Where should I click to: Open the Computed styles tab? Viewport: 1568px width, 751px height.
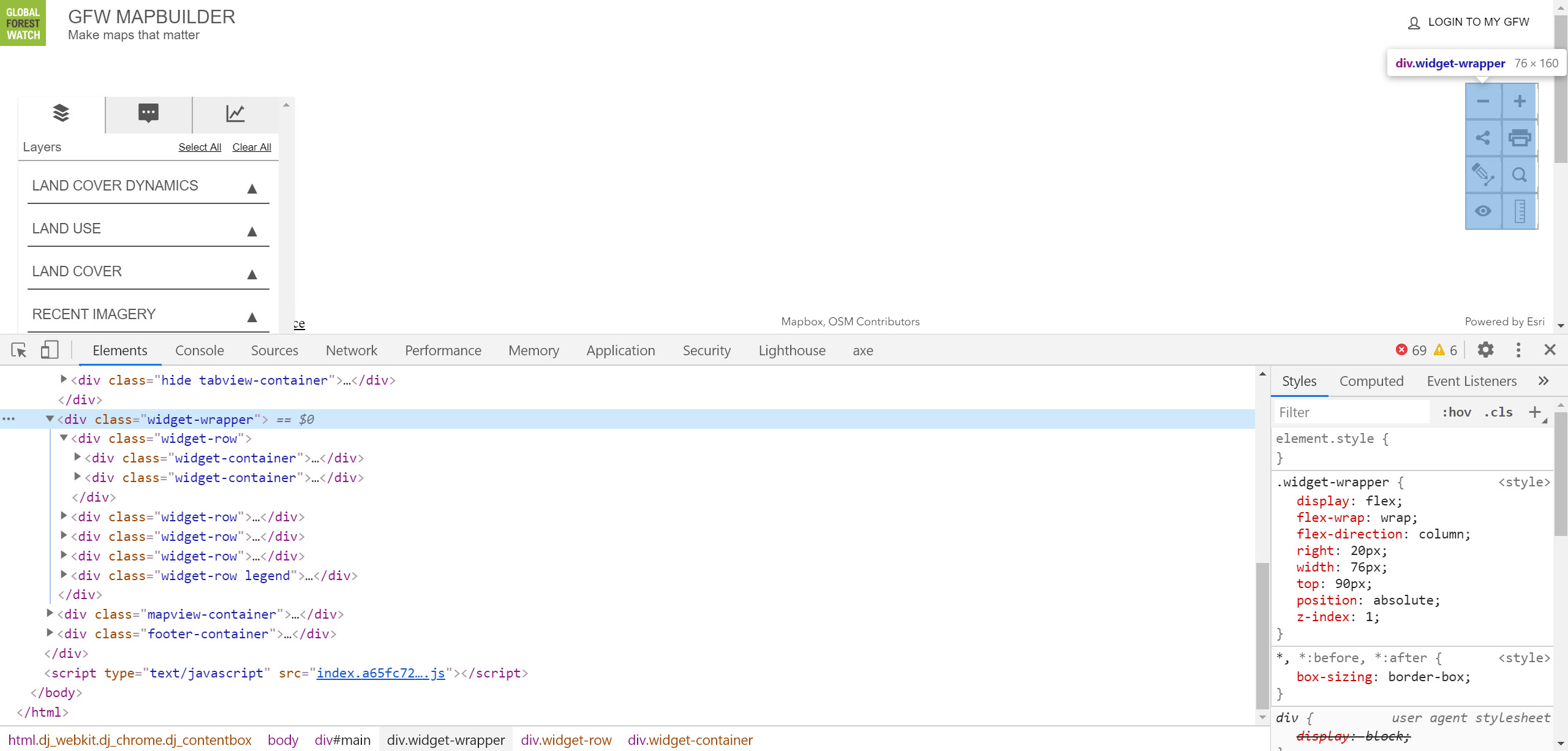pyautogui.click(x=1371, y=380)
